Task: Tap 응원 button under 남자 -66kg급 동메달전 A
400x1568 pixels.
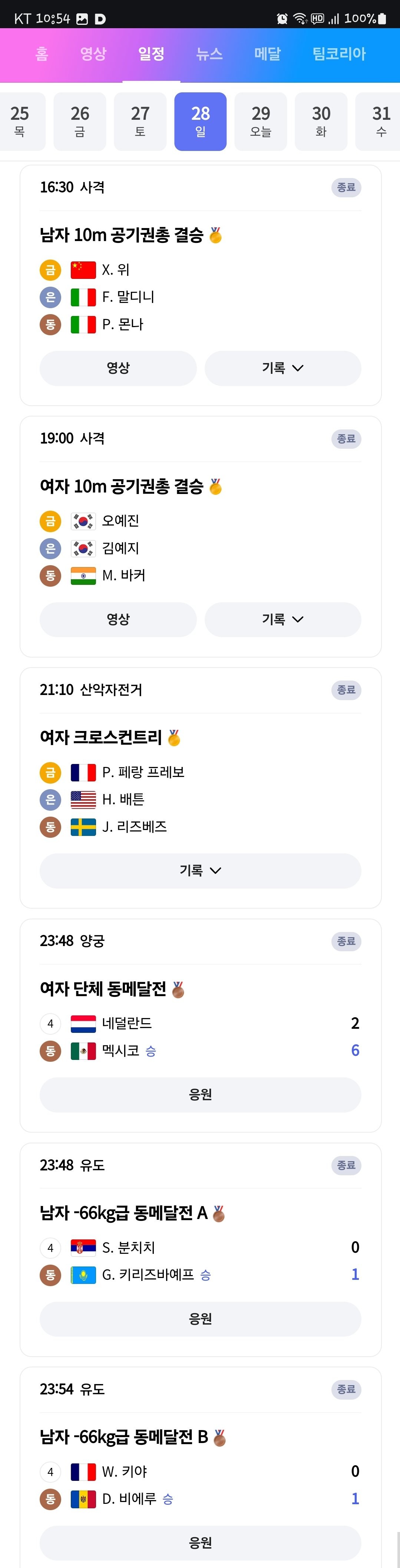Action: tap(200, 1319)
